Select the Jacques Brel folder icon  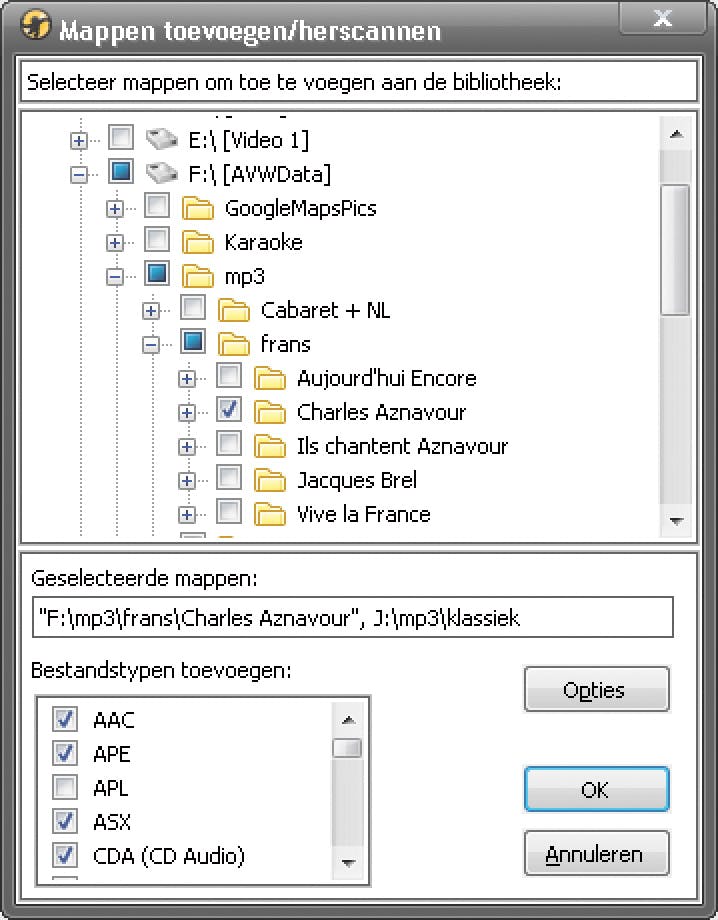(270, 480)
